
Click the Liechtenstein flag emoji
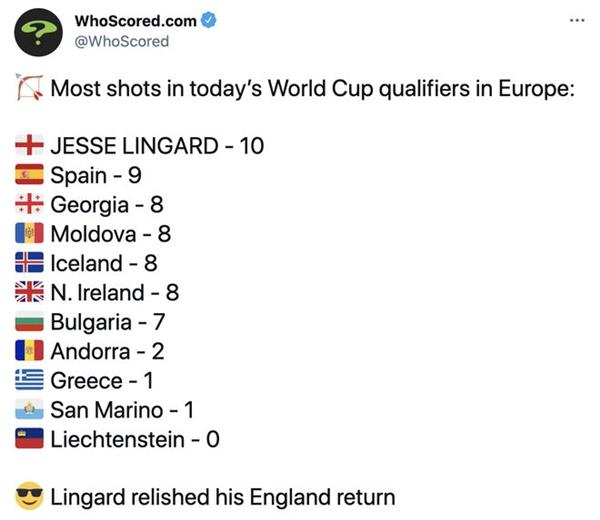29,438
